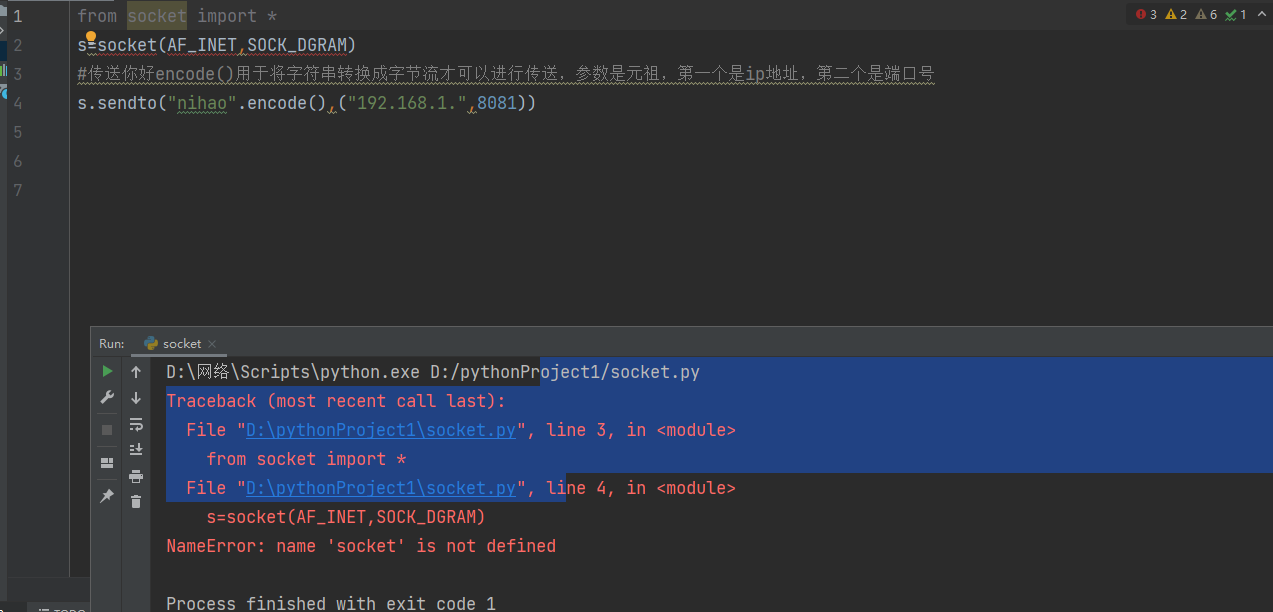Open run configuration wrench icon
Screen dimensions: 1273x612
pyautogui.click(x=107, y=398)
